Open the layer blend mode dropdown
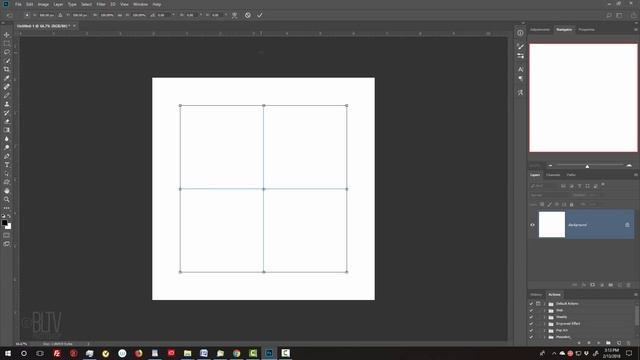 pos(549,195)
